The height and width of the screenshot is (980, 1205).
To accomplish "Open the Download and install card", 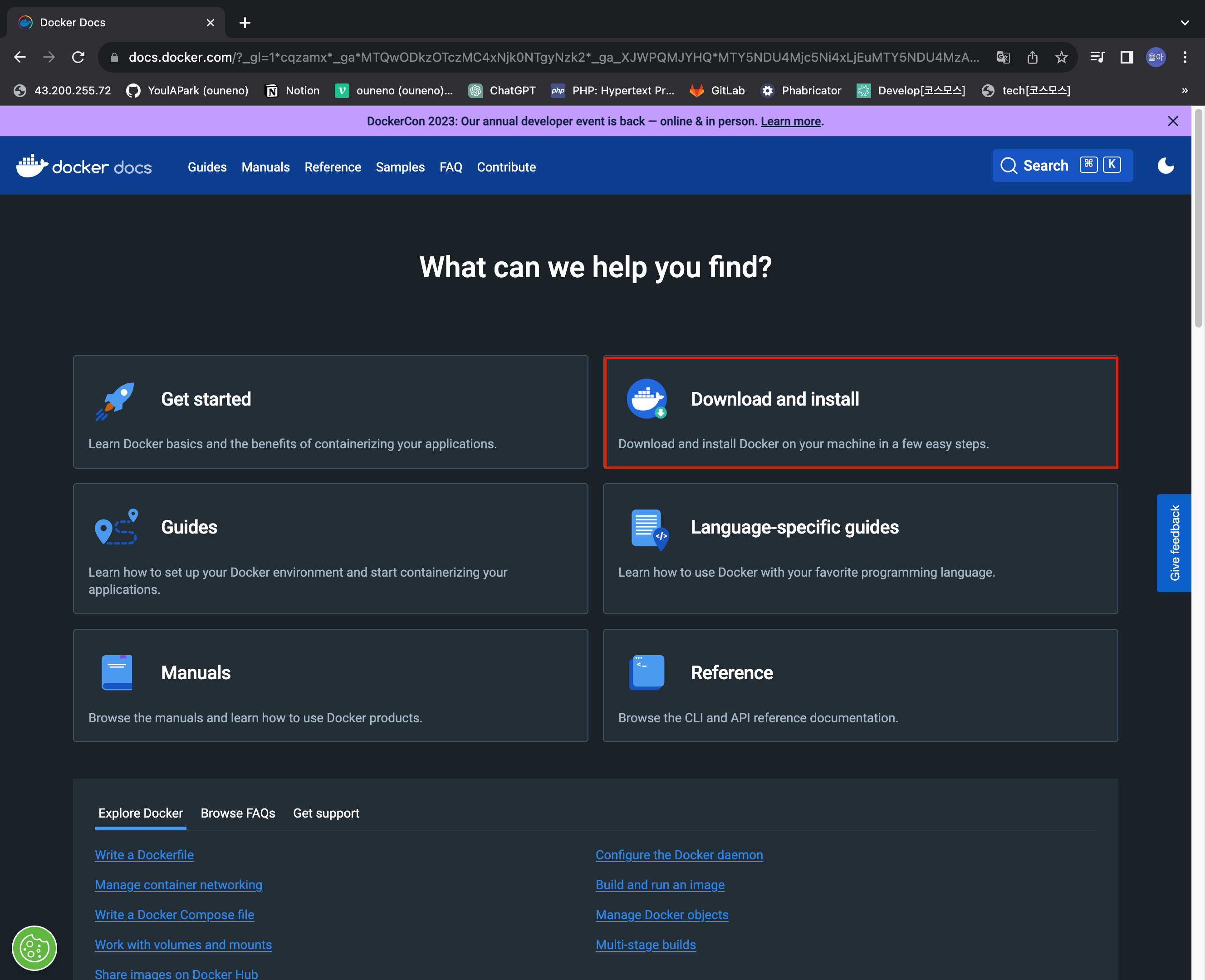I will pos(860,412).
